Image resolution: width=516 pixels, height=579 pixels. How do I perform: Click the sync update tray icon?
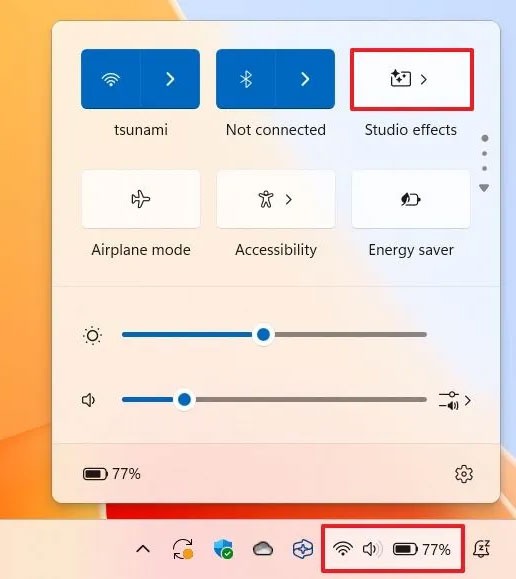(x=183, y=549)
